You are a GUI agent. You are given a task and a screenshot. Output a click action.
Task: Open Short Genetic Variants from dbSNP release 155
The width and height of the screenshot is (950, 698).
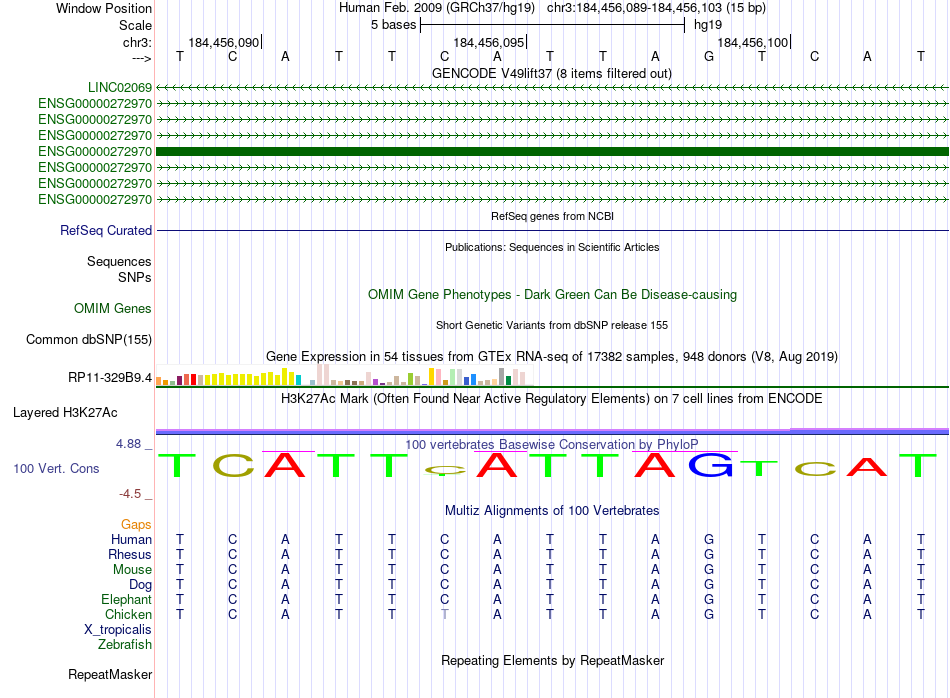552,325
